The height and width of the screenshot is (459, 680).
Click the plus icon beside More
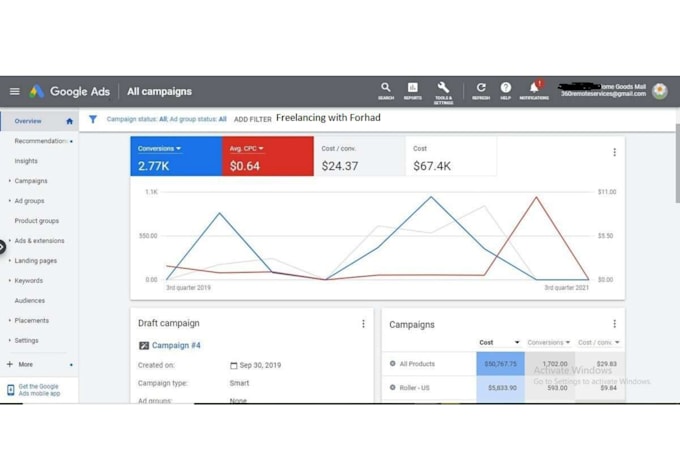pyautogui.click(x=10, y=364)
